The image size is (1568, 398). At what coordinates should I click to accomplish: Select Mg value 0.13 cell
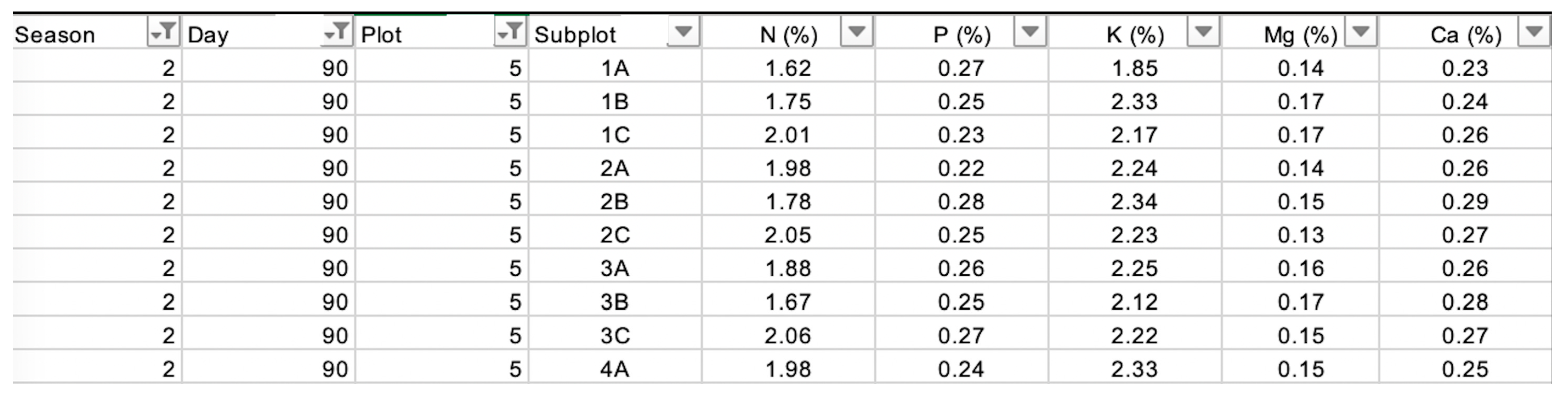(1300, 235)
